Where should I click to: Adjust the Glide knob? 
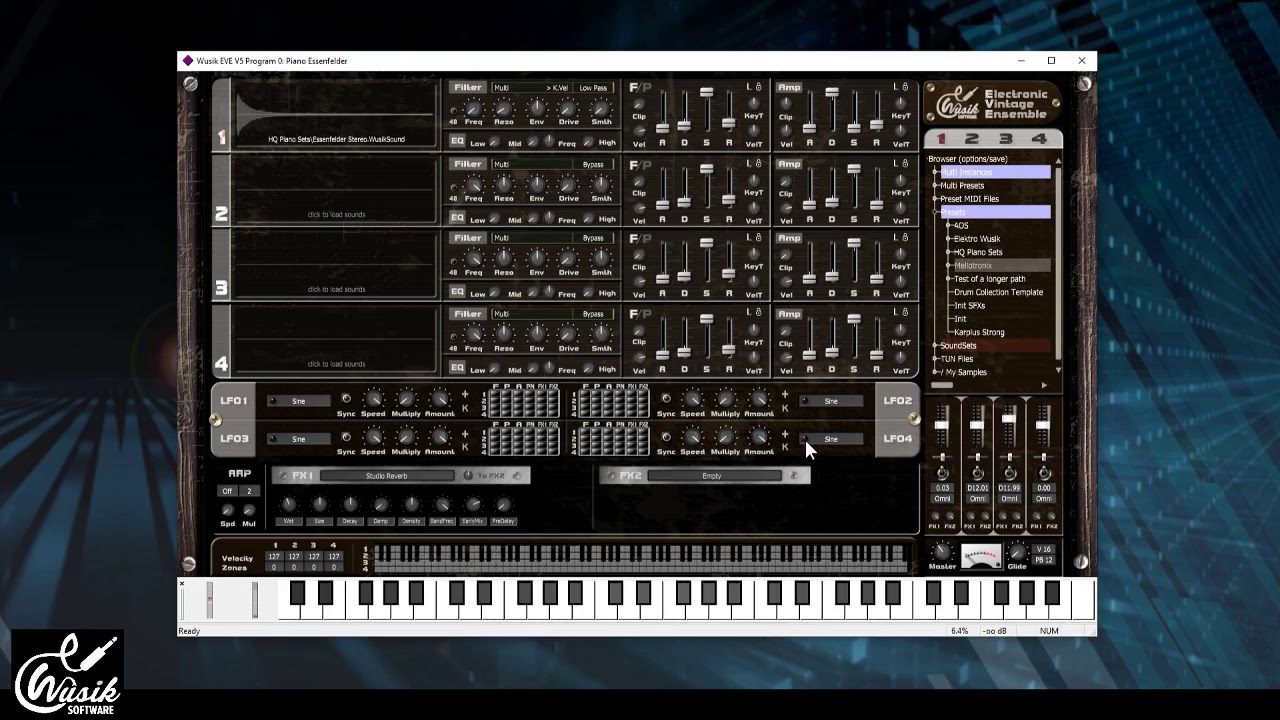1016,552
